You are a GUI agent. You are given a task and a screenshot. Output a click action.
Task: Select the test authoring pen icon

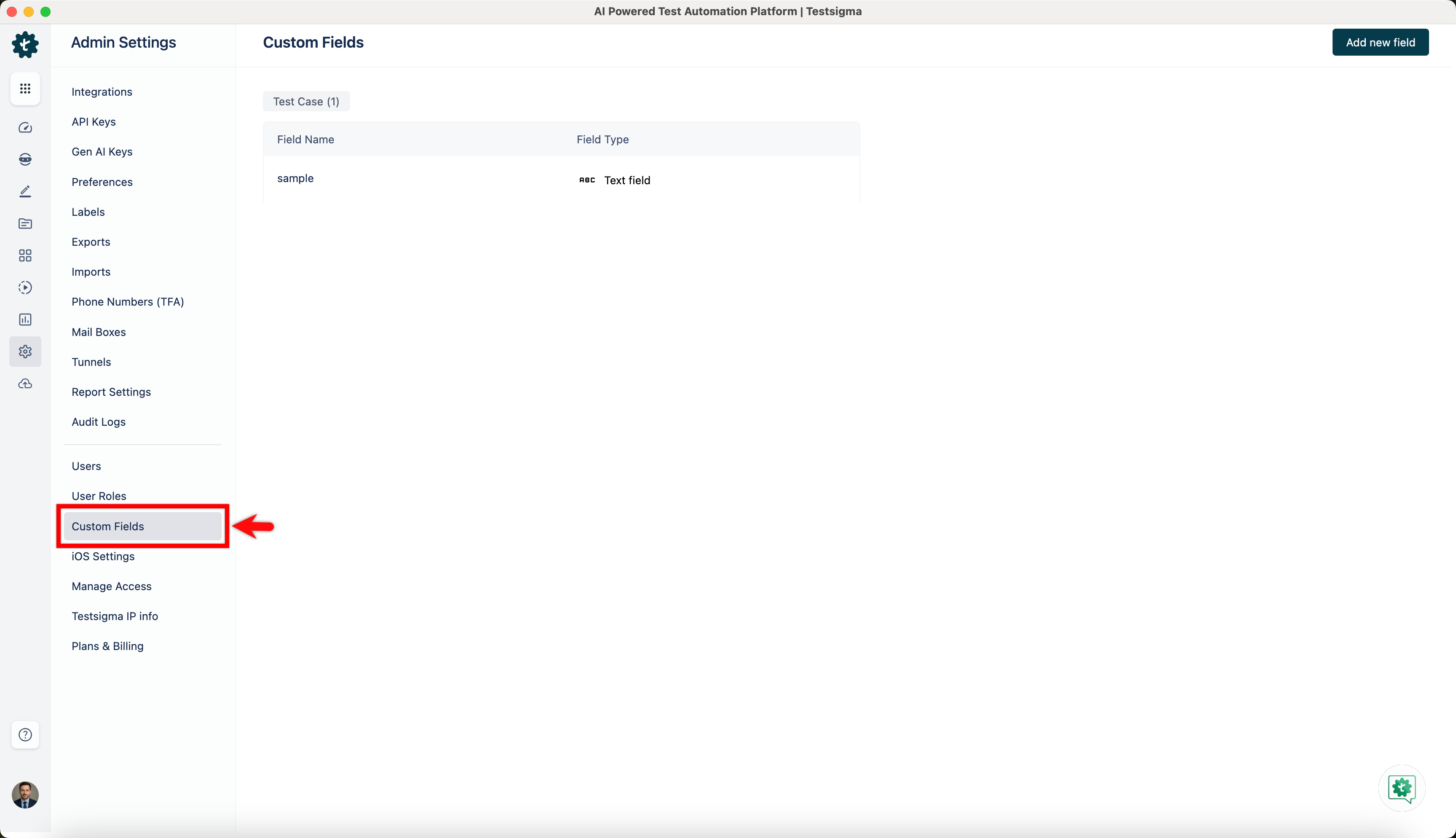pyautogui.click(x=25, y=191)
